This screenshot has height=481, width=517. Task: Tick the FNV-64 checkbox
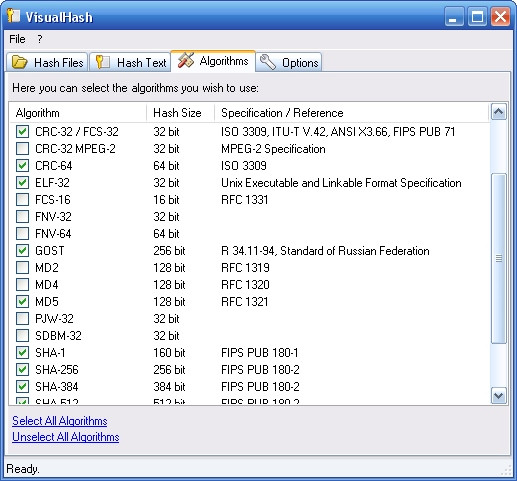(22, 234)
